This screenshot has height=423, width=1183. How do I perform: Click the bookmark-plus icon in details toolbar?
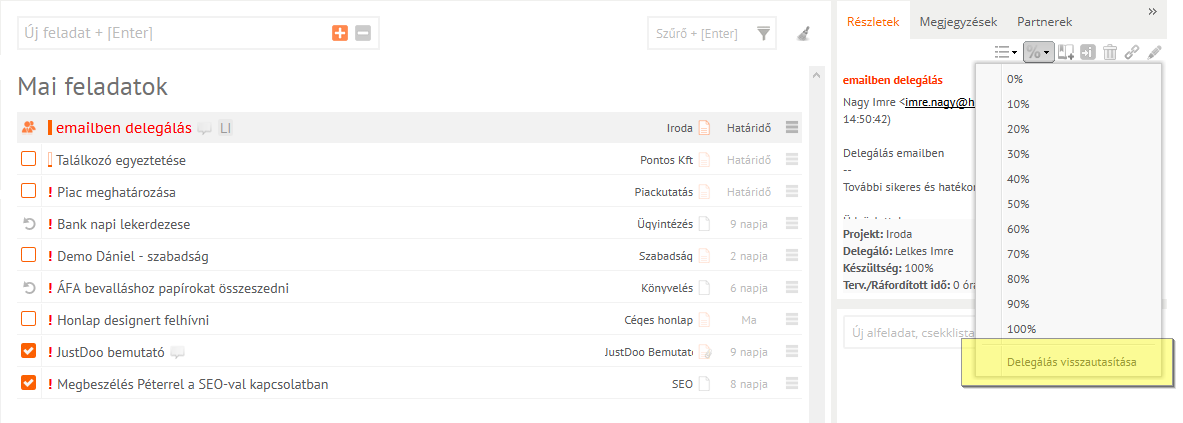click(1066, 53)
